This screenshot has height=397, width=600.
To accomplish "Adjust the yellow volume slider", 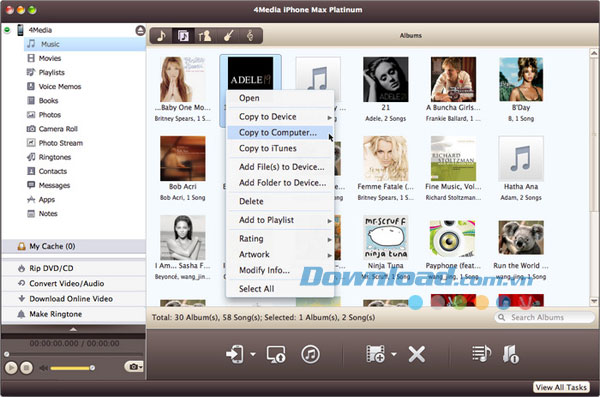I will [x=72, y=368].
